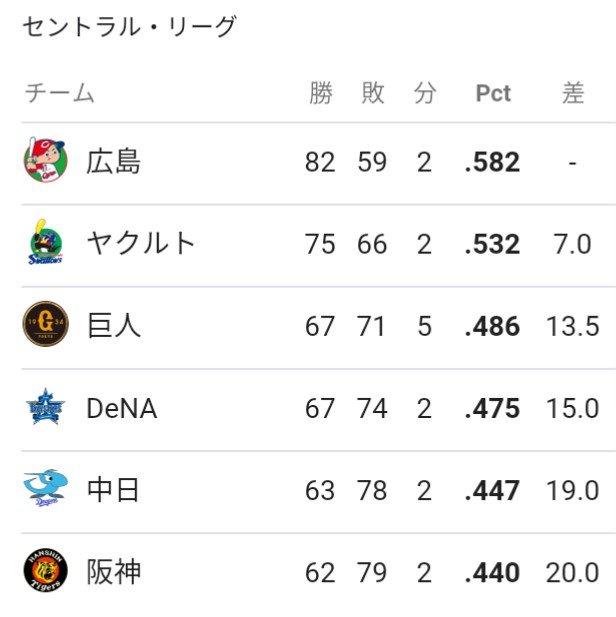Click the チーム column header
Screen dimensions: 616x617
point(59,93)
